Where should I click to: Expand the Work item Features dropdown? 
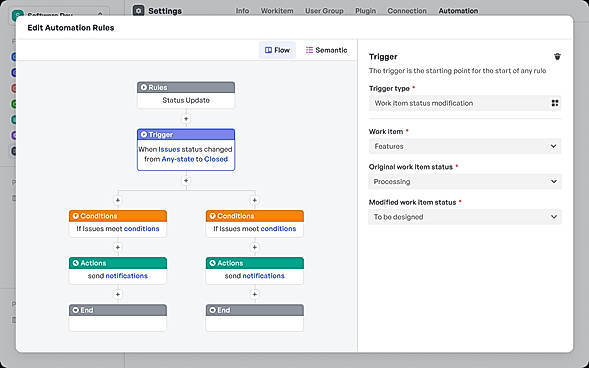click(465, 146)
